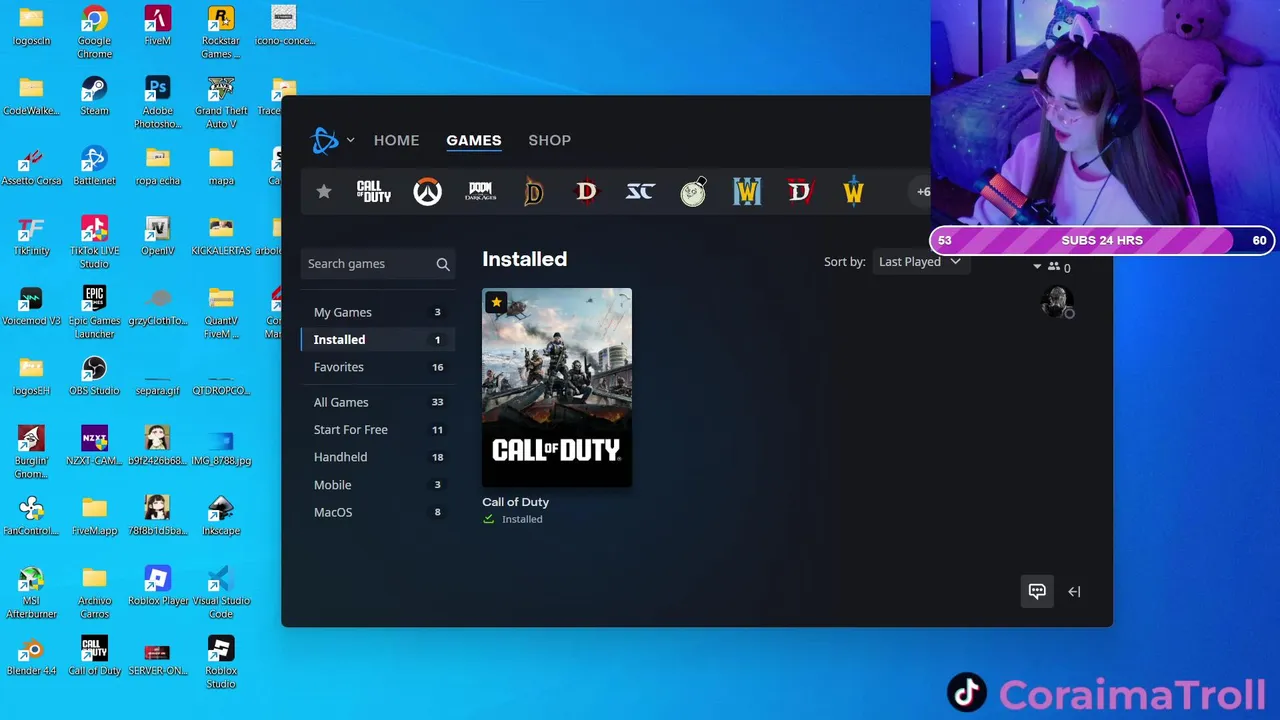This screenshot has height=720, width=1280.
Task: Select All Games in the sidebar
Action: 378,402
